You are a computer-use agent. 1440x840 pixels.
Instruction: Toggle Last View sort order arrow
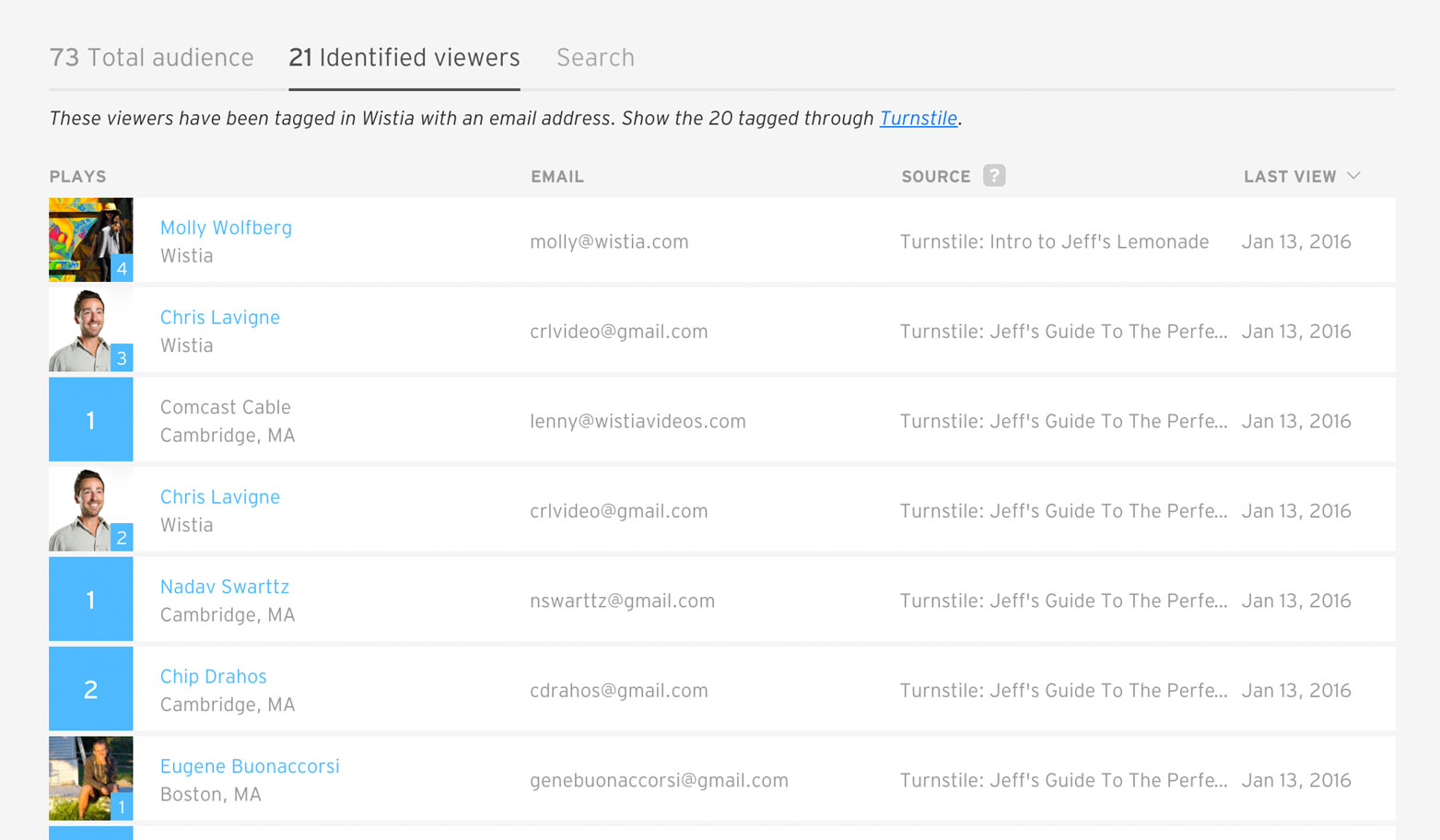pos(1353,176)
